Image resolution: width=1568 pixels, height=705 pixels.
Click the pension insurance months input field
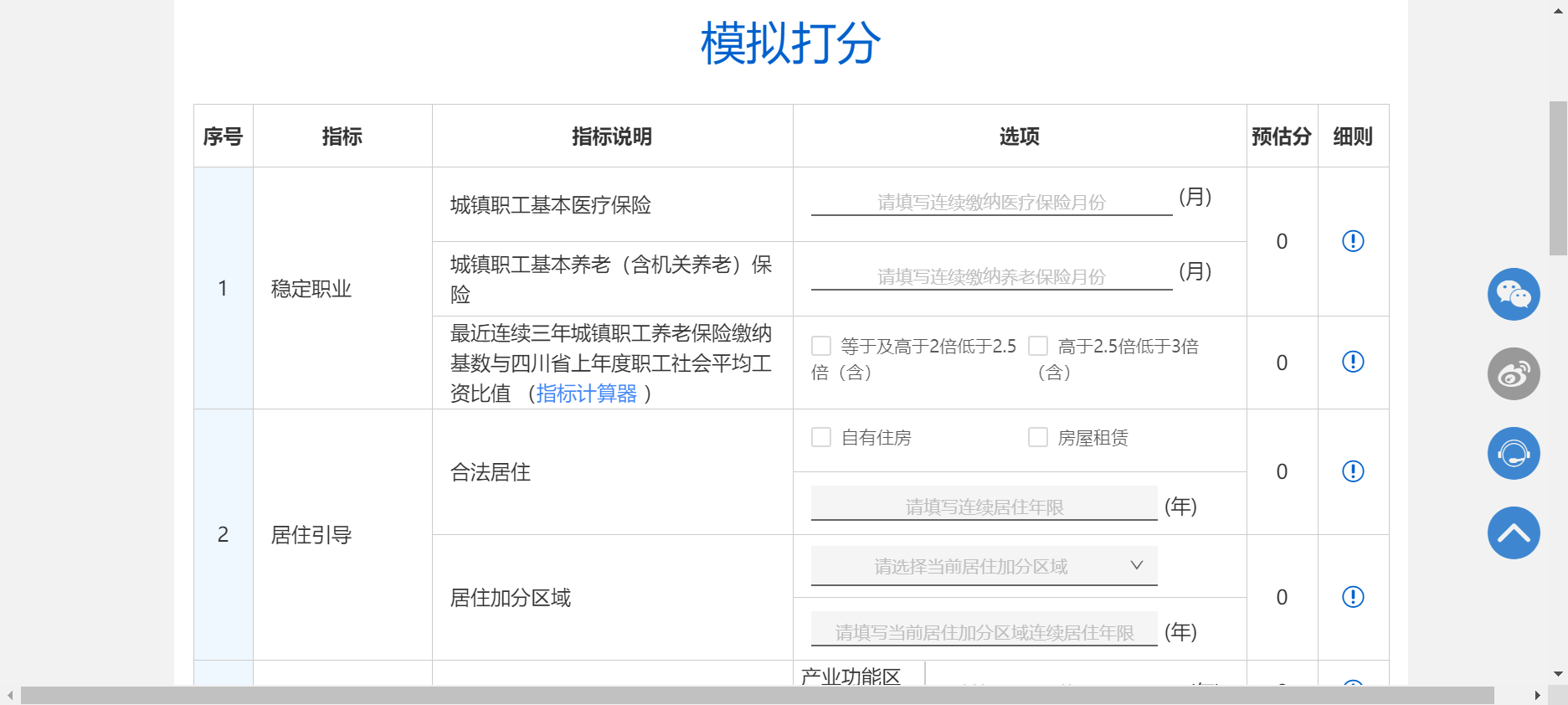[x=991, y=276]
